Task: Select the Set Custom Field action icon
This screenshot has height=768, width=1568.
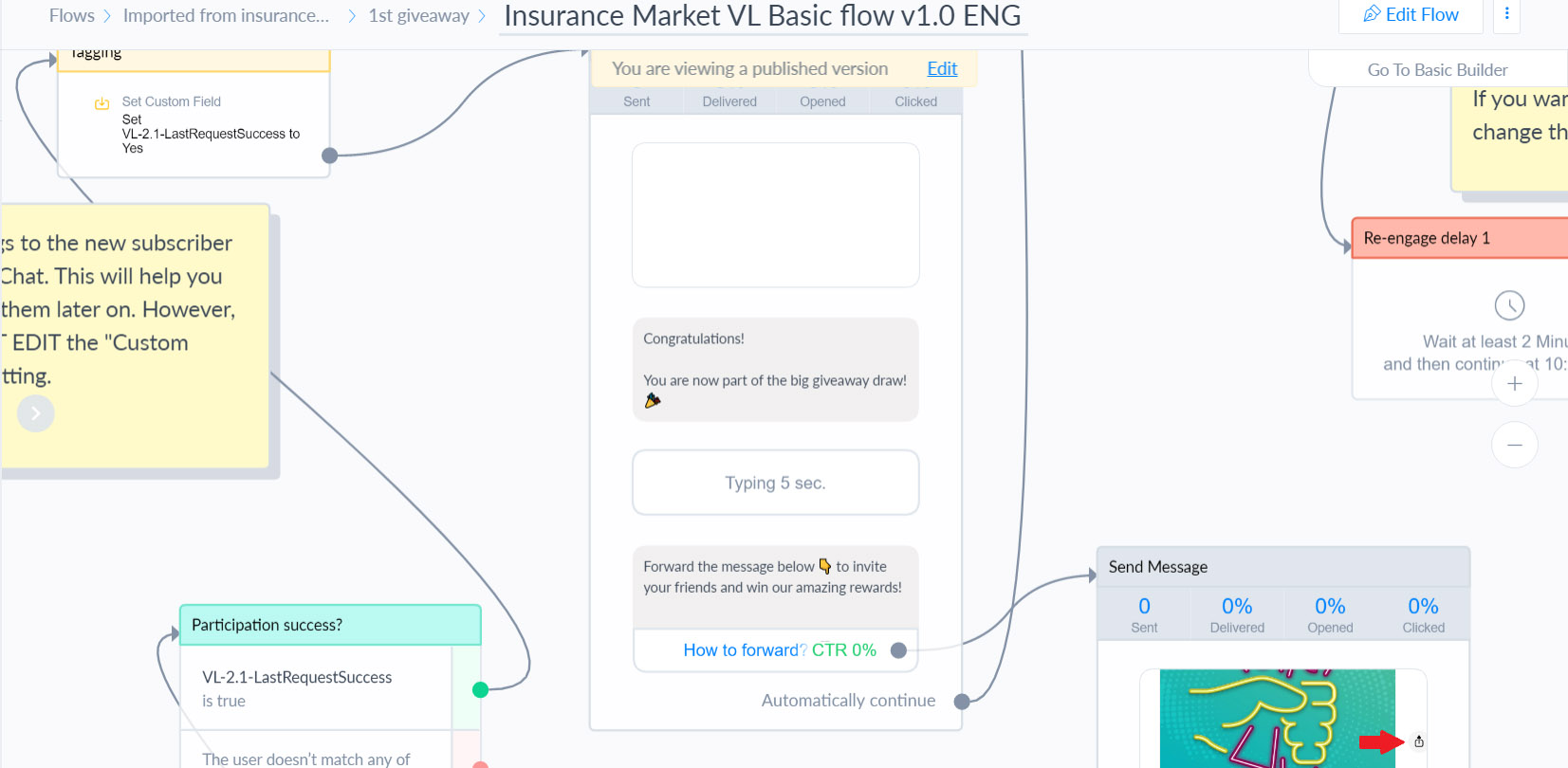Action: 101,103
